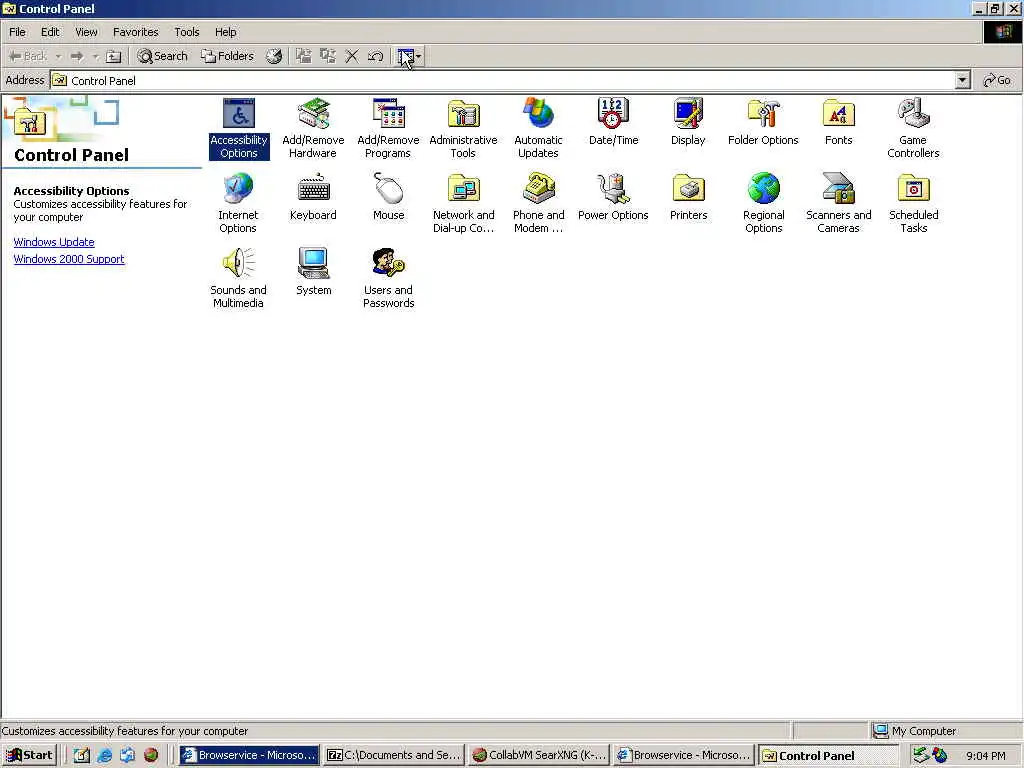Open Folder Options icon

(x=763, y=122)
